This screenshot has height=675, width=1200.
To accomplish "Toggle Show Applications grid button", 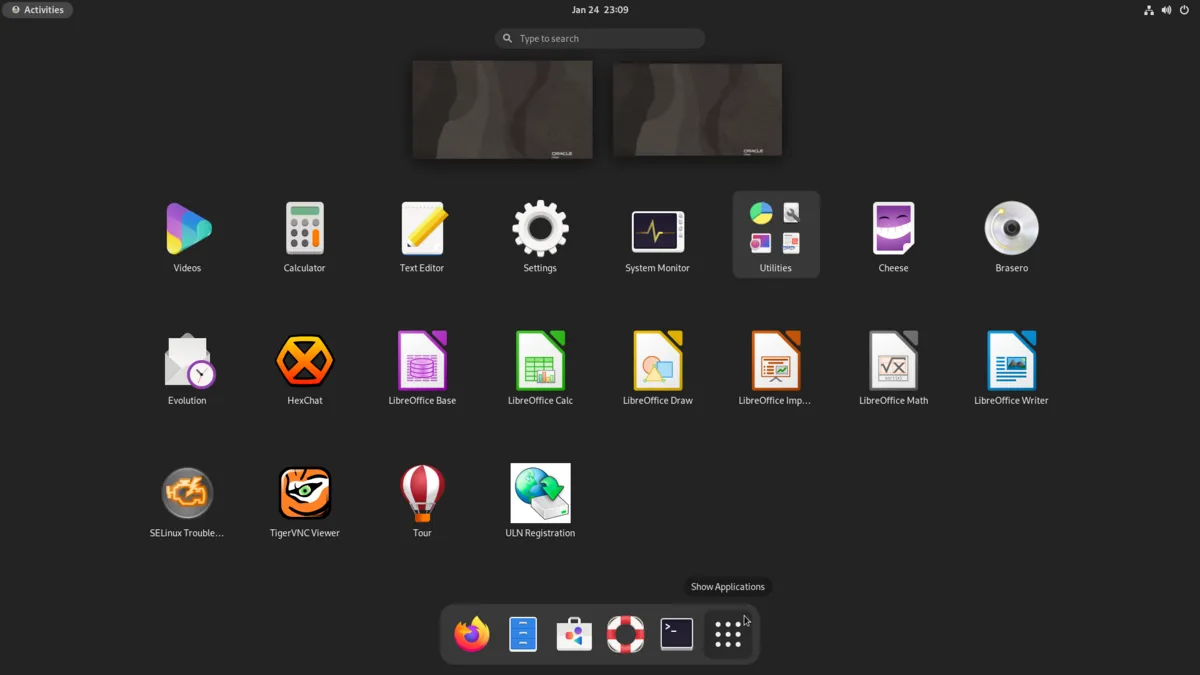I will [728, 634].
